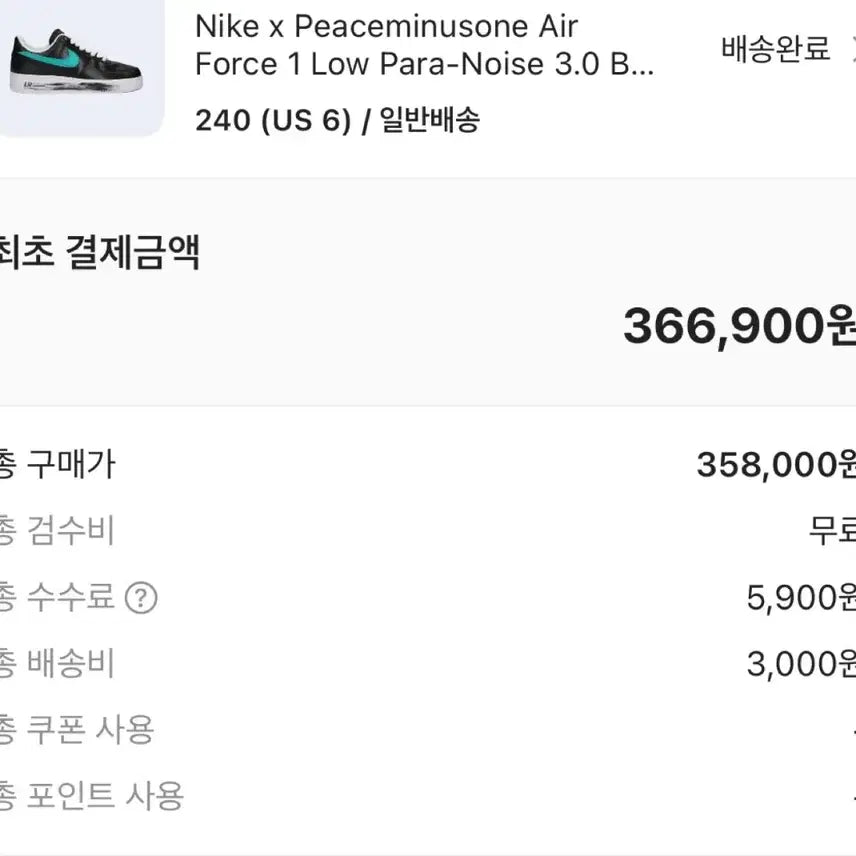Tap the 배송완료 status label
856x856 pixels.
point(776,49)
